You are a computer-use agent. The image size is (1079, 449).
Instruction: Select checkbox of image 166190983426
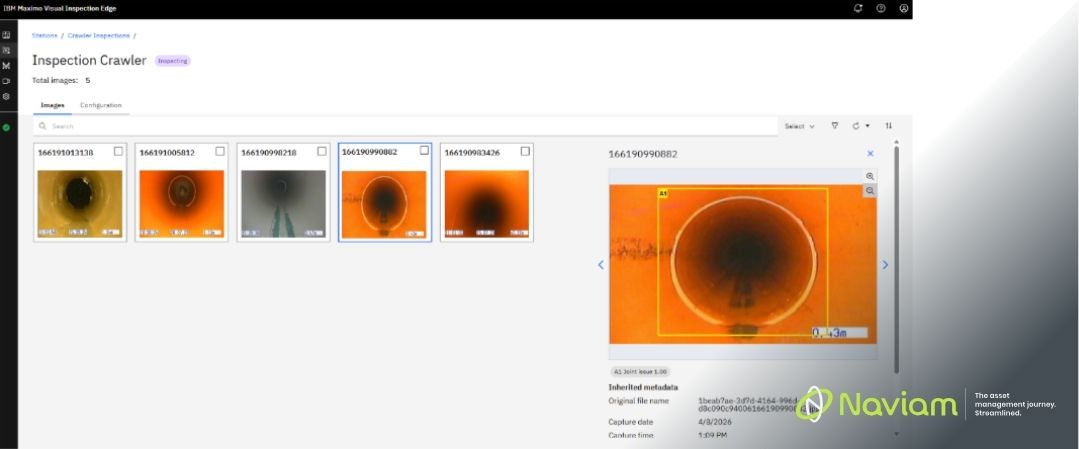[525, 151]
